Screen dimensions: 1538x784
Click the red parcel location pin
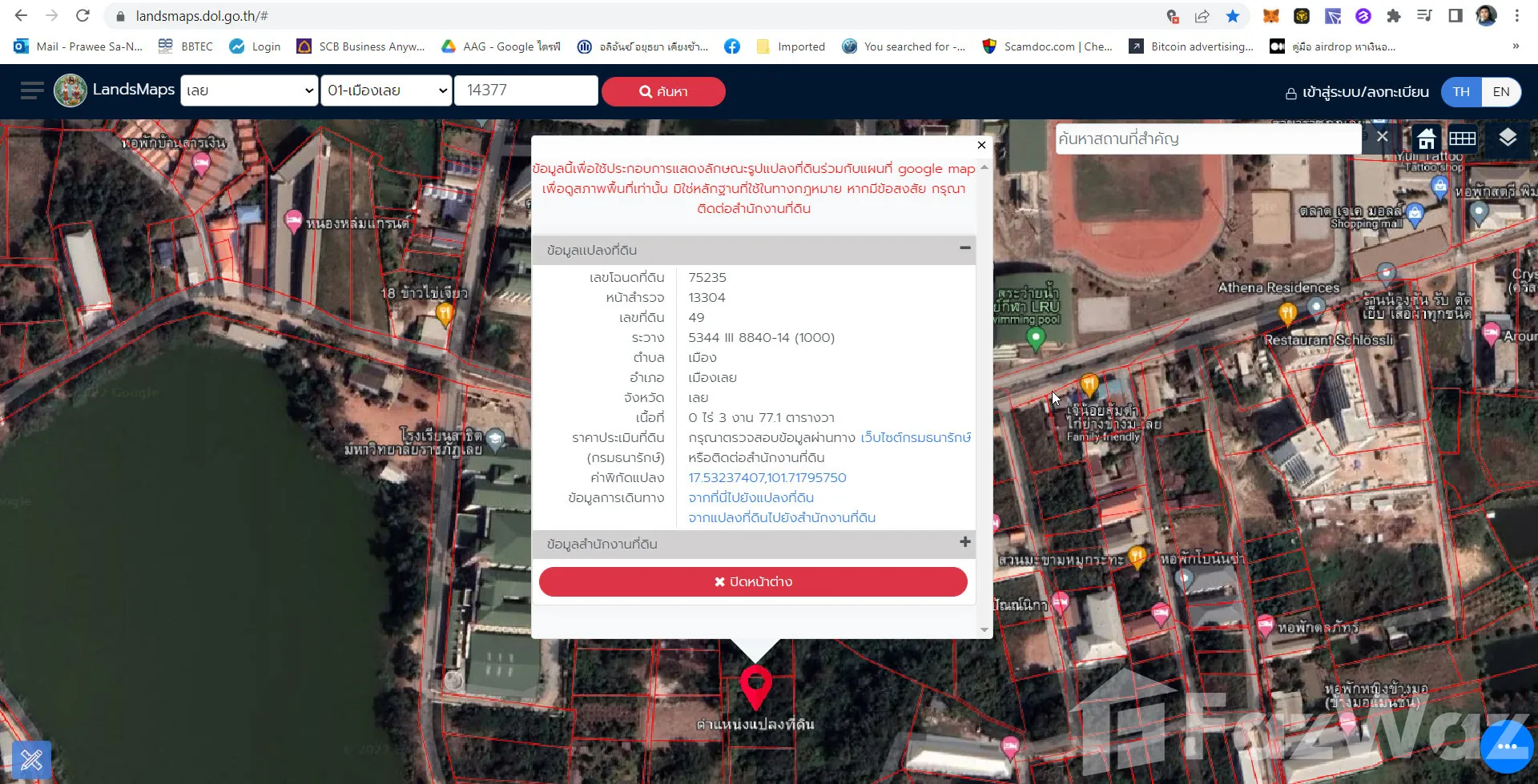pyautogui.click(x=755, y=685)
